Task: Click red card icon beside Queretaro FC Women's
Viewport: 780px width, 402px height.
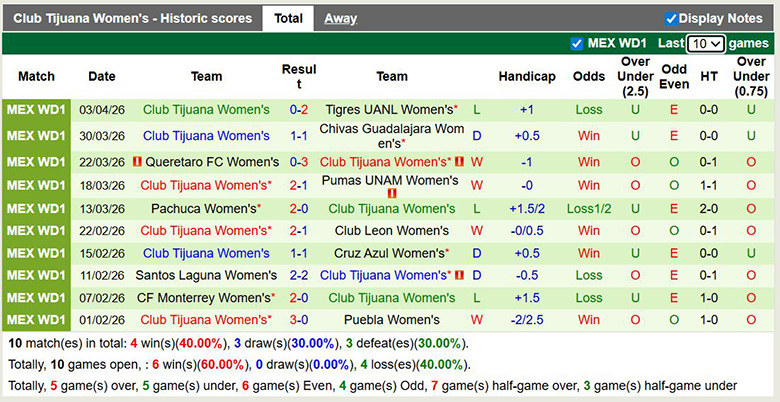Action: coord(136,162)
